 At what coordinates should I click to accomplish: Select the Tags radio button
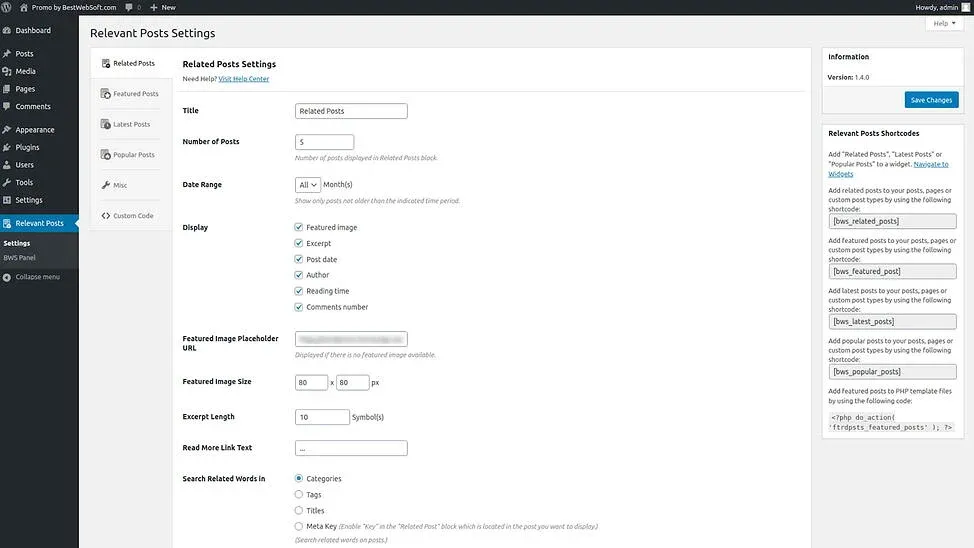299,495
